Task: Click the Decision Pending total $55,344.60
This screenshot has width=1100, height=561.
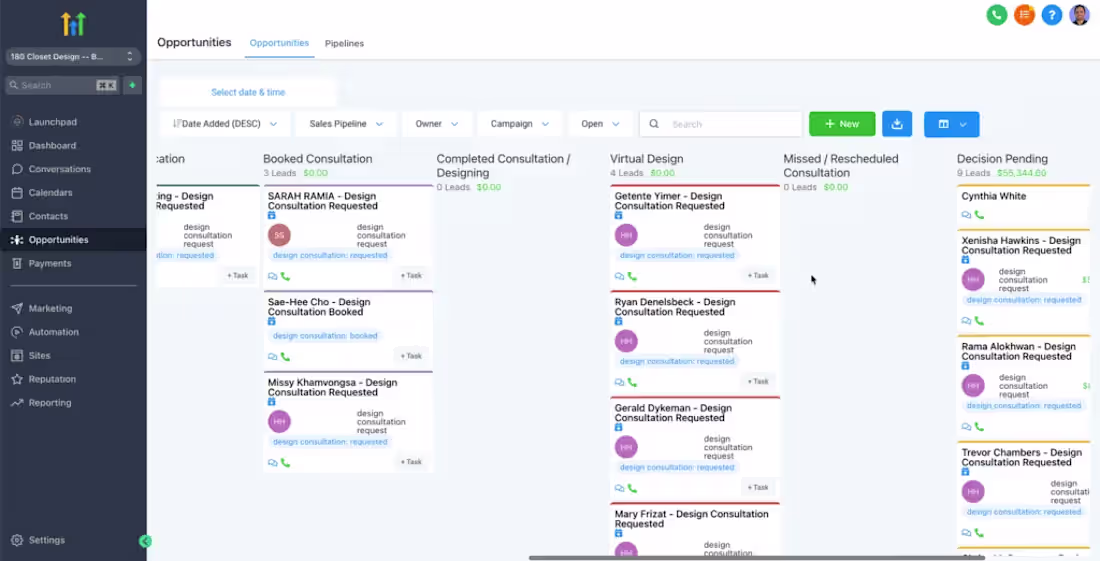Action: pyautogui.click(x=1022, y=173)
